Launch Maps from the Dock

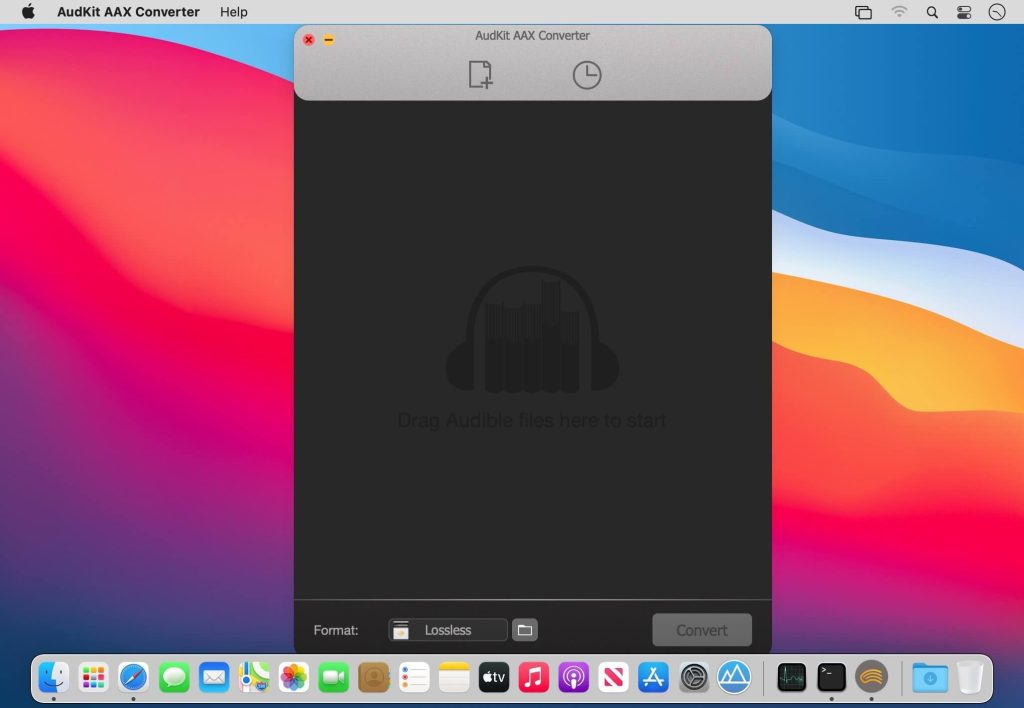coord(253,677)
